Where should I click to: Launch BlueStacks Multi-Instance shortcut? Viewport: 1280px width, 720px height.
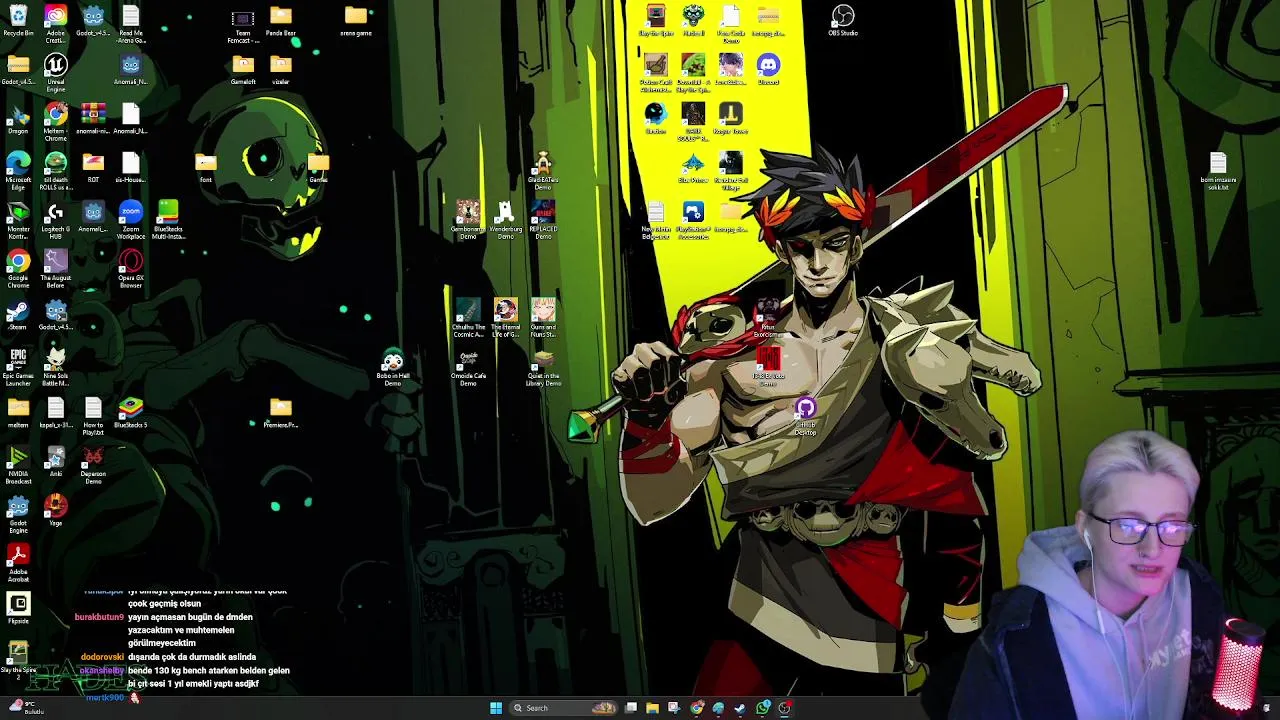[168, 220]
